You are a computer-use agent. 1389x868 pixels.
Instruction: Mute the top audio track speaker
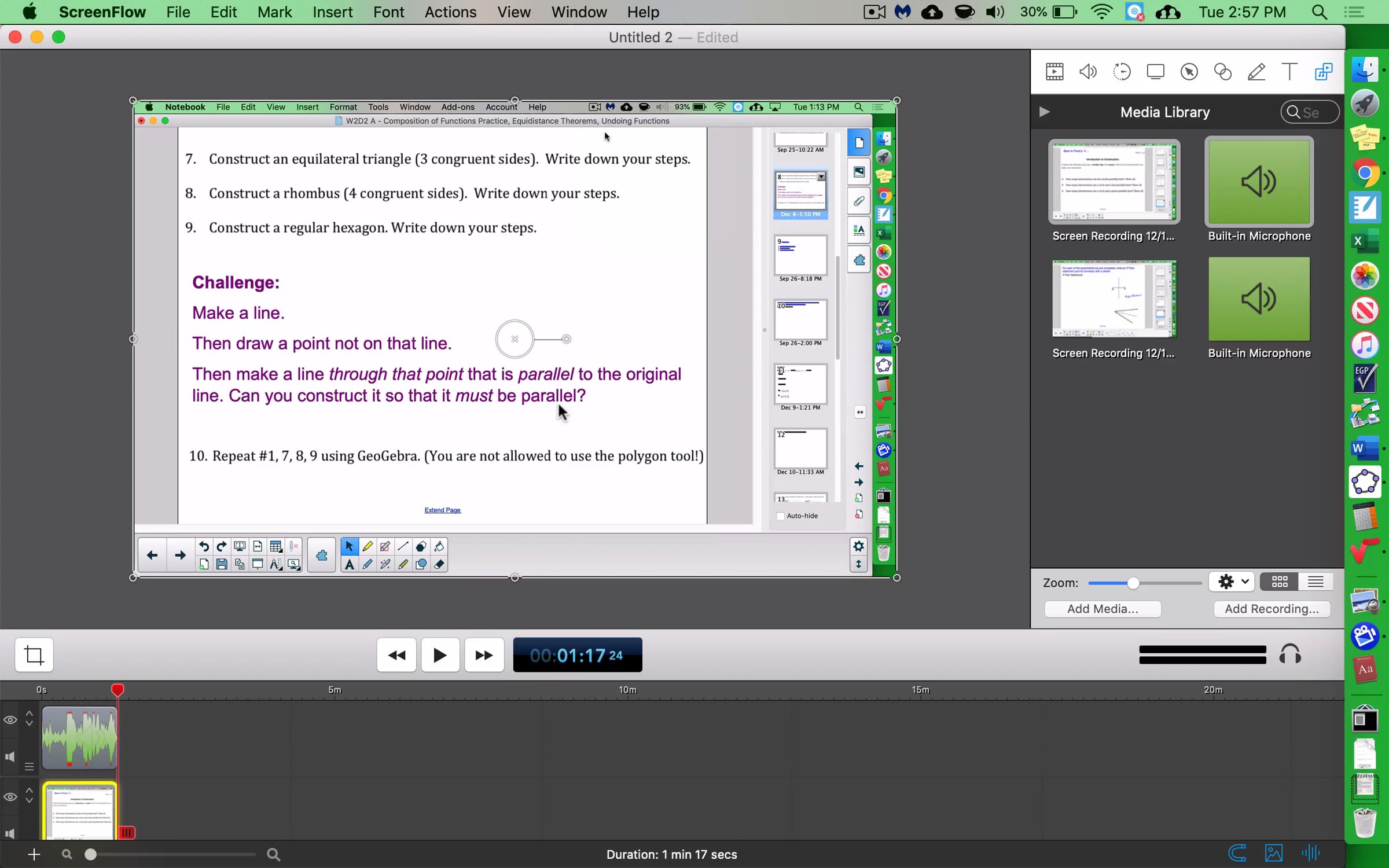click(10, 756)
